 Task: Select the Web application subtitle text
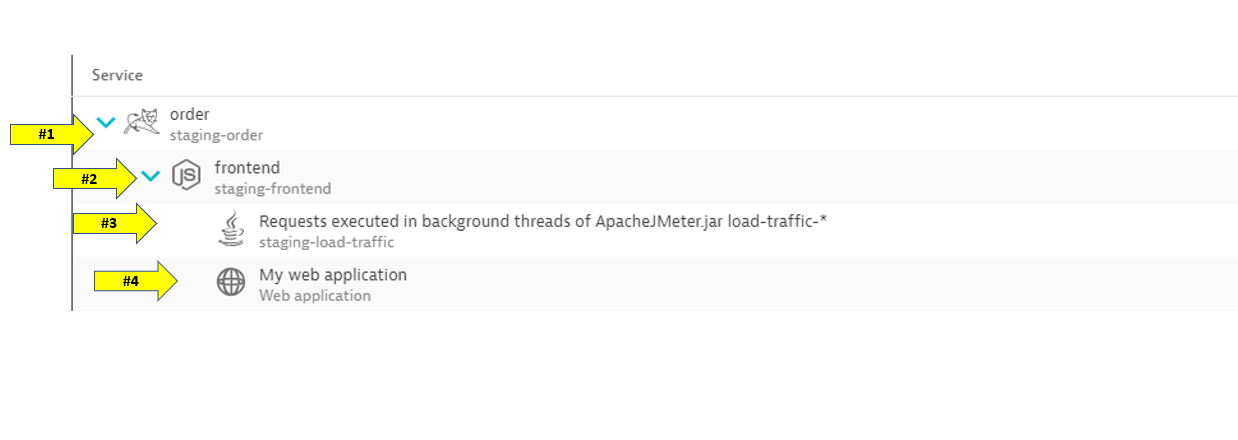click(315, 296)
